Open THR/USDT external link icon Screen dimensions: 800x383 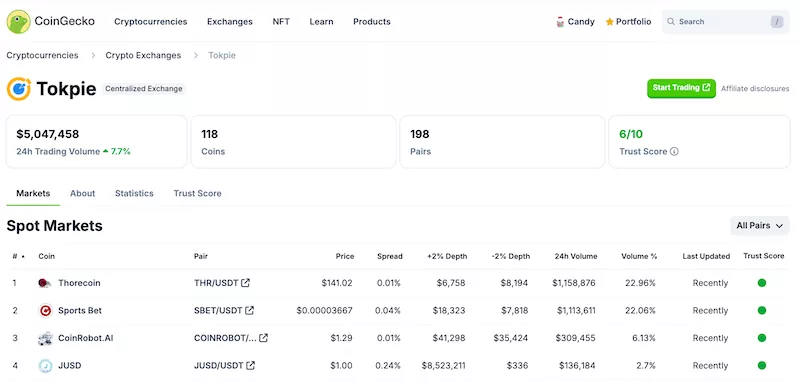245,283
